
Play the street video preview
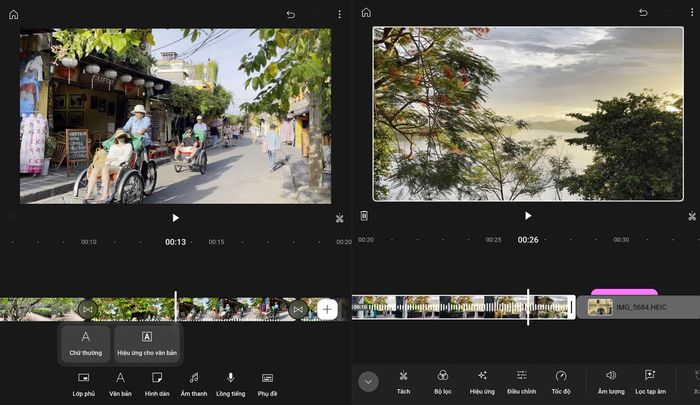[x=175, y=218]
